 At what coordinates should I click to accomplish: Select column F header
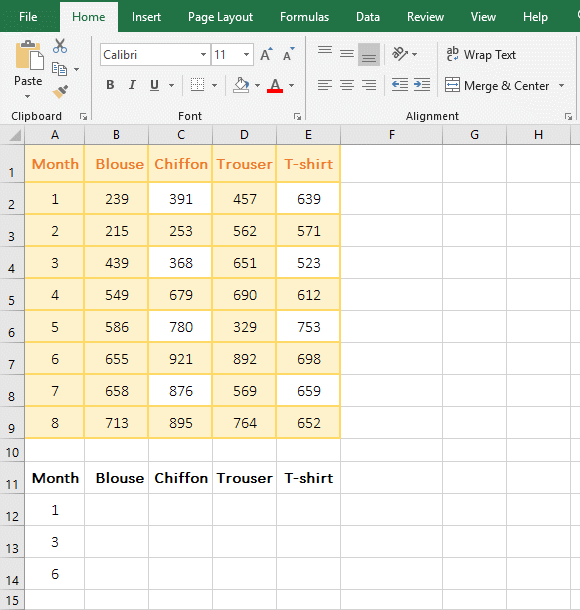pos(392,135)
